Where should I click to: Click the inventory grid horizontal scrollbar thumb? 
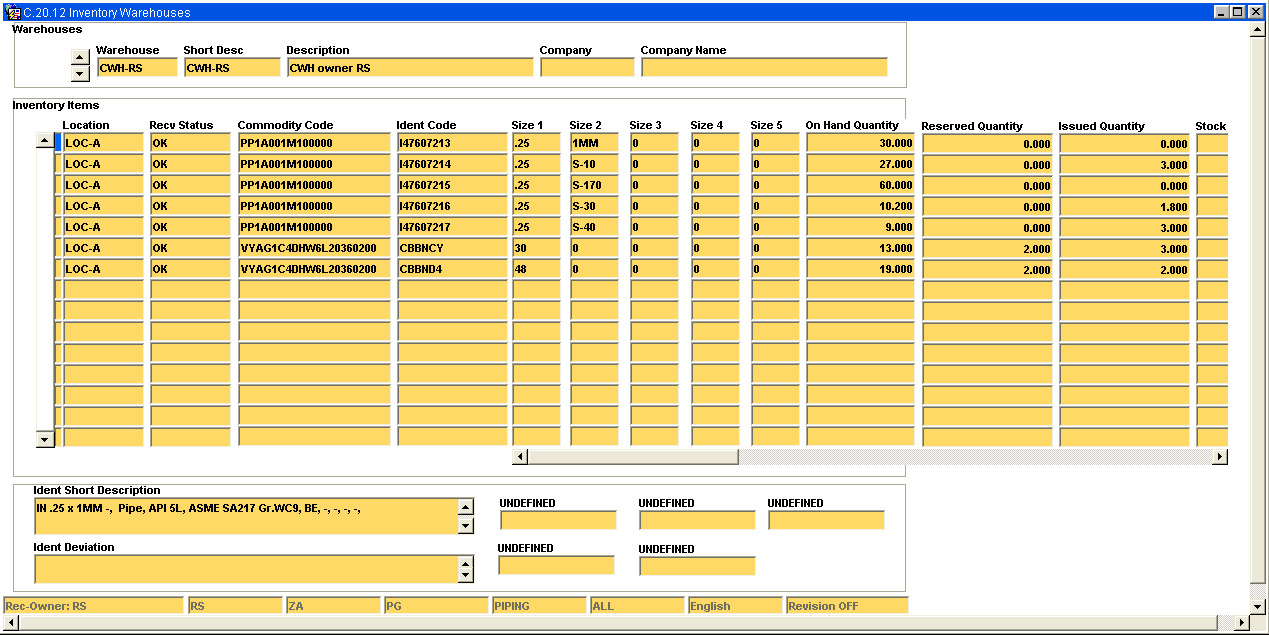click(x=633, y=457)
